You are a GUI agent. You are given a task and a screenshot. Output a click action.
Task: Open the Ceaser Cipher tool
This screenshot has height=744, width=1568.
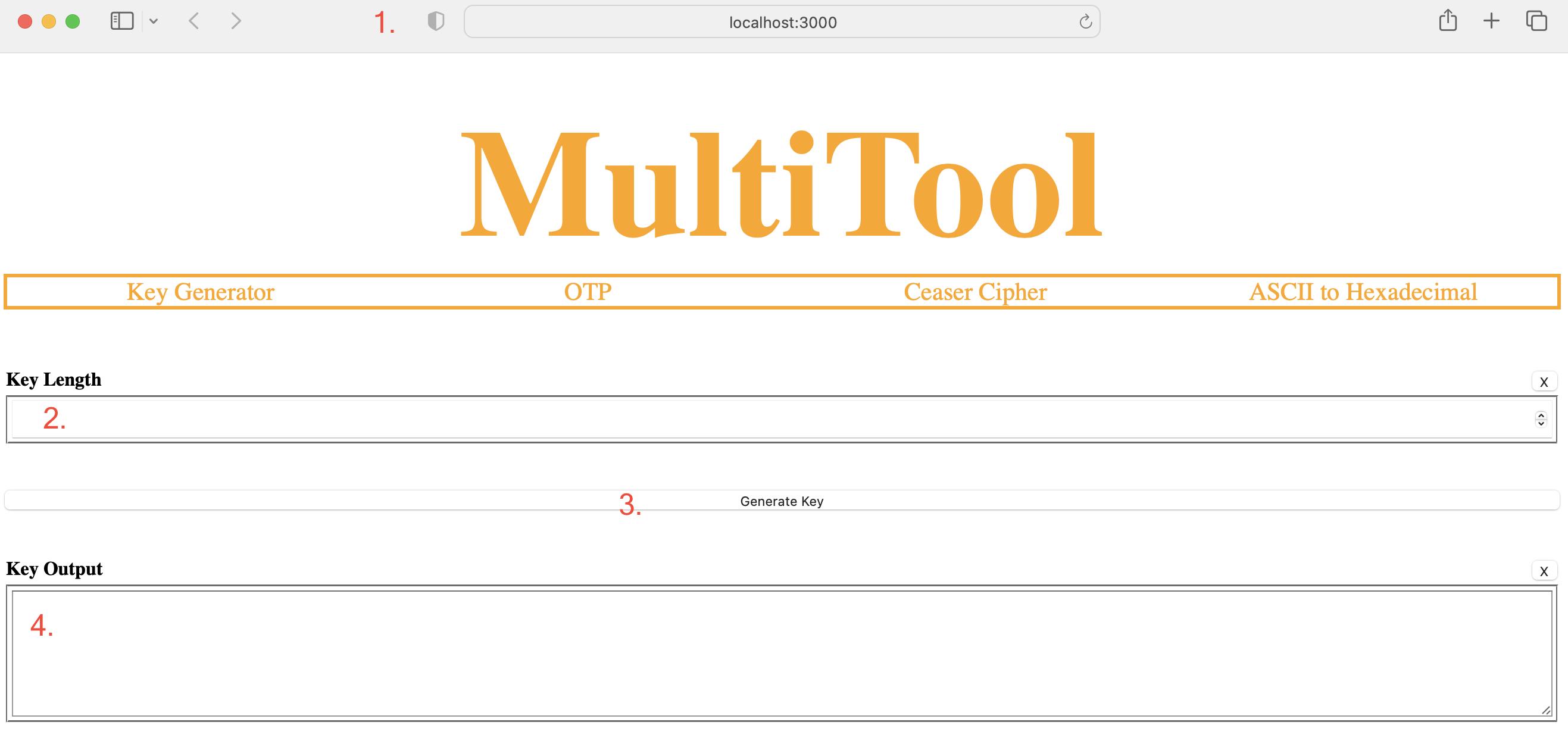click(x=975, y=292)
